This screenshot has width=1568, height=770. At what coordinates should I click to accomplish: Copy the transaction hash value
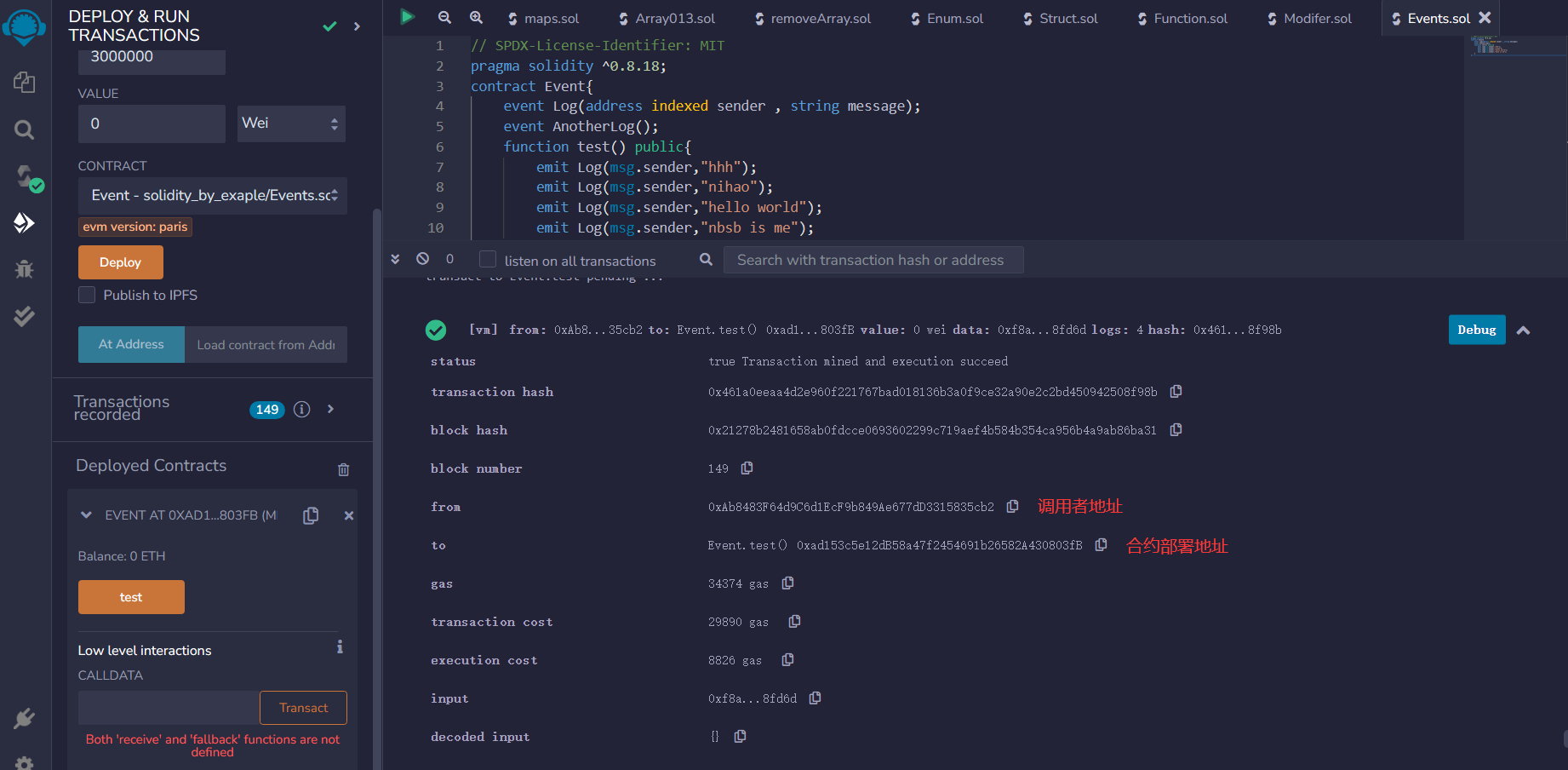[1176, 392]
